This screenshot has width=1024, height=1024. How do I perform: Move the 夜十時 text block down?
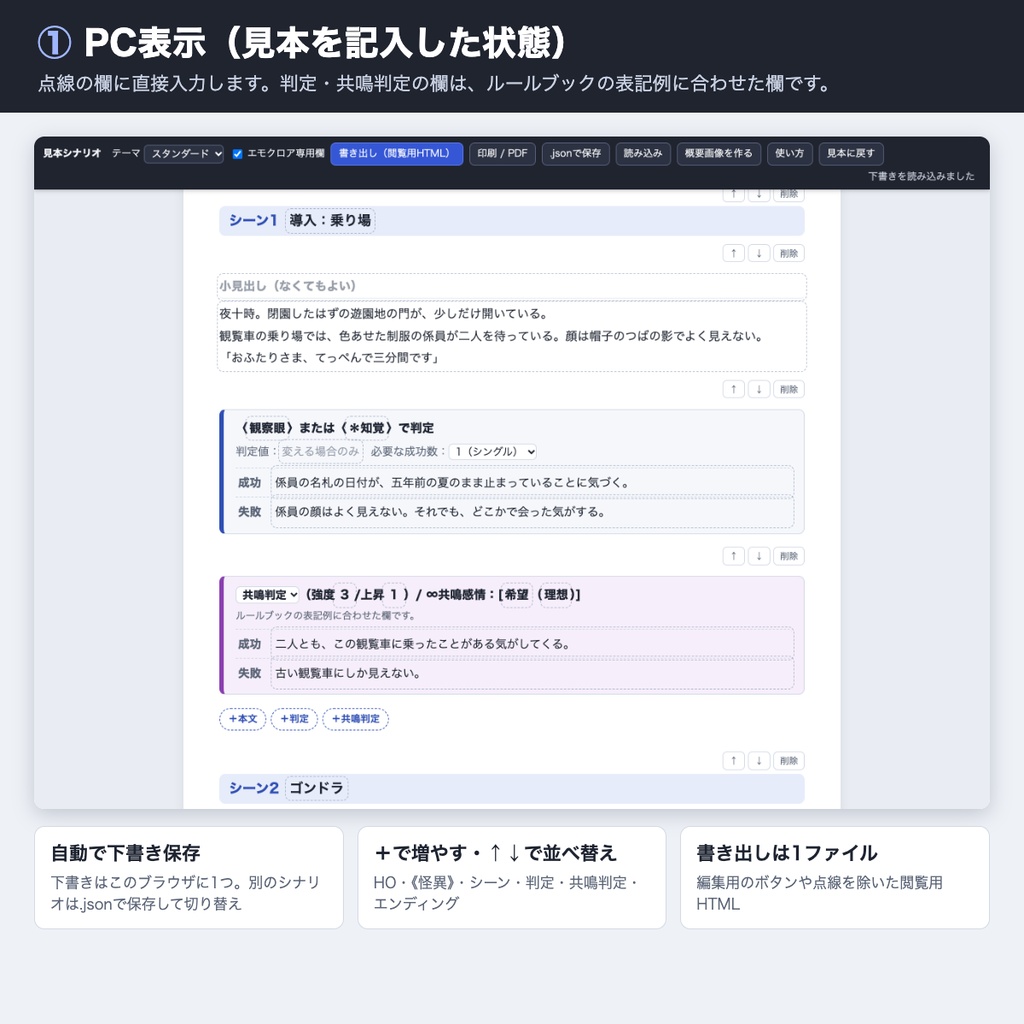(759, 253)
